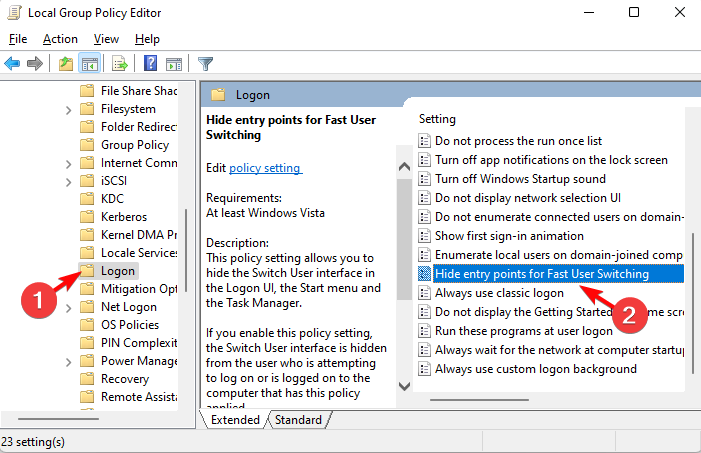Image resolution: width=701 pixels, height=453 pixels.
Task: Select the PIN Complexity tree item
Action: (x=139, y=343)
